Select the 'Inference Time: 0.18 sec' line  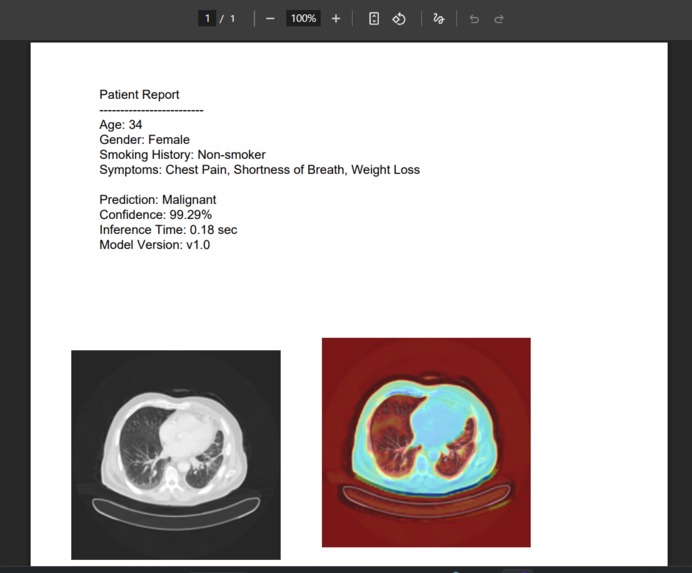coord(168,230)
